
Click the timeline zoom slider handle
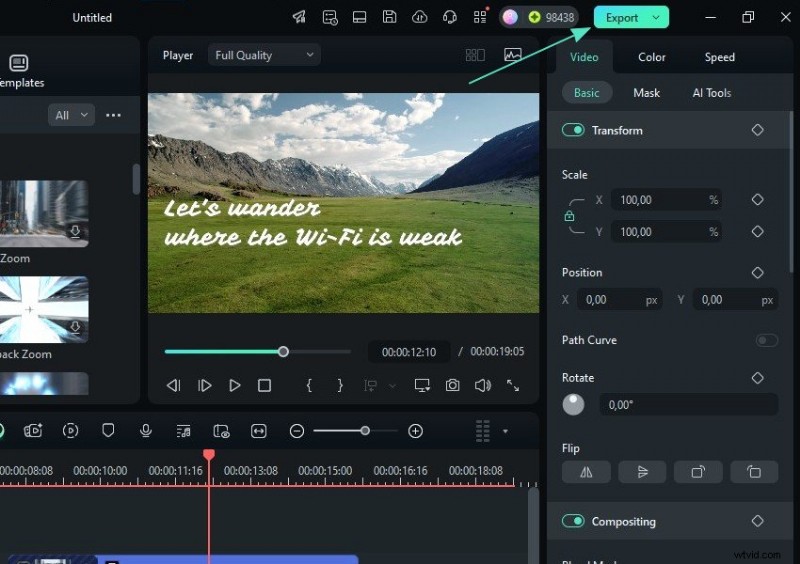365,431
